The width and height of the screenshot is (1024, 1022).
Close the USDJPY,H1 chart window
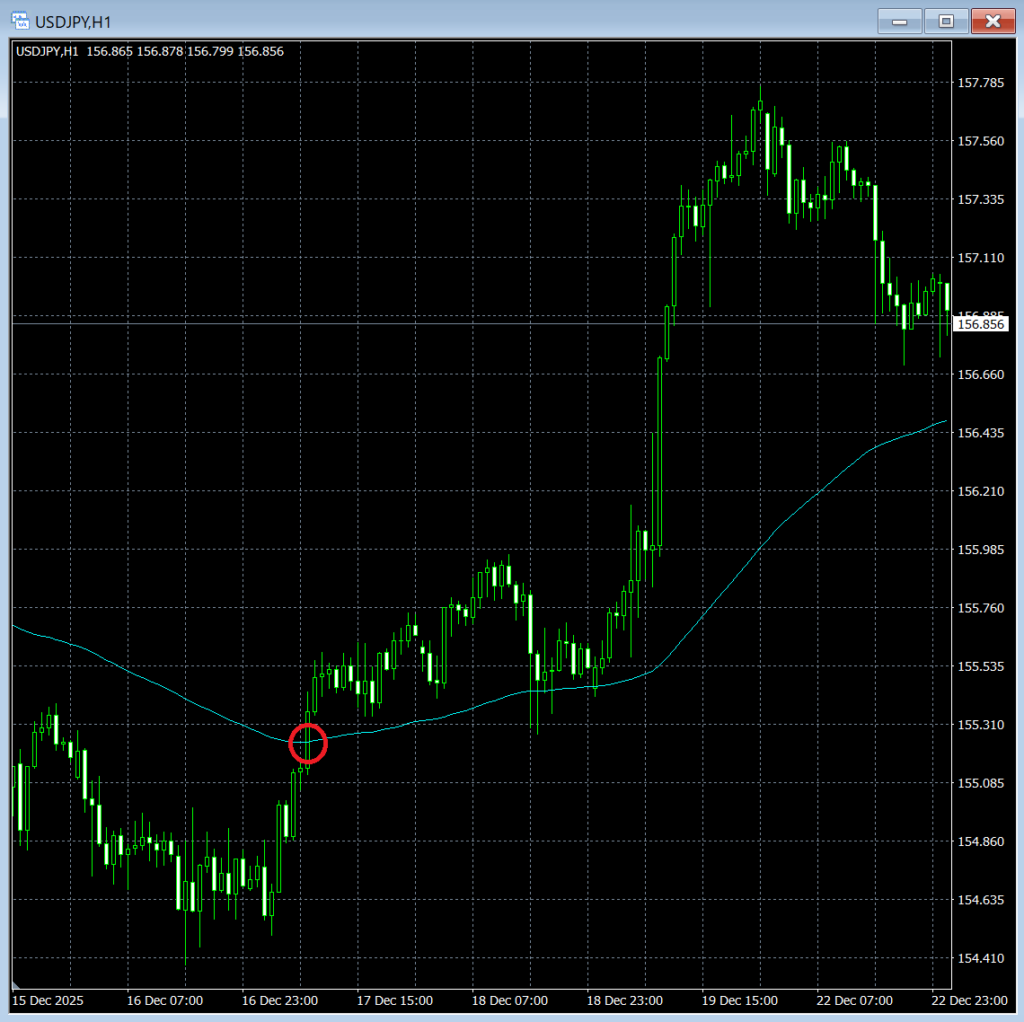[992, 20]
